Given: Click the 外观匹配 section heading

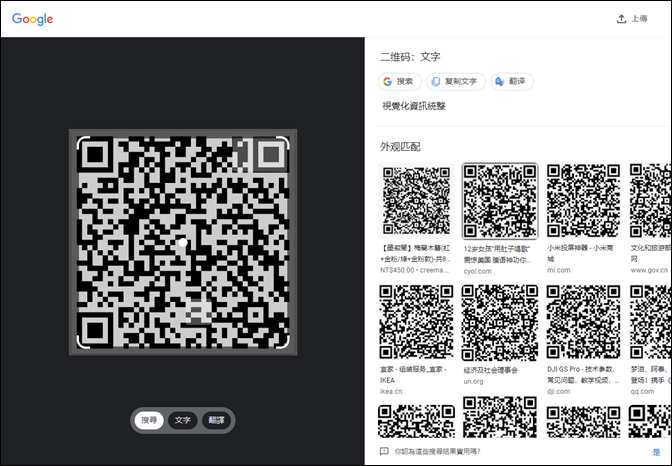Looking at the screenshot, I should 400,147.
